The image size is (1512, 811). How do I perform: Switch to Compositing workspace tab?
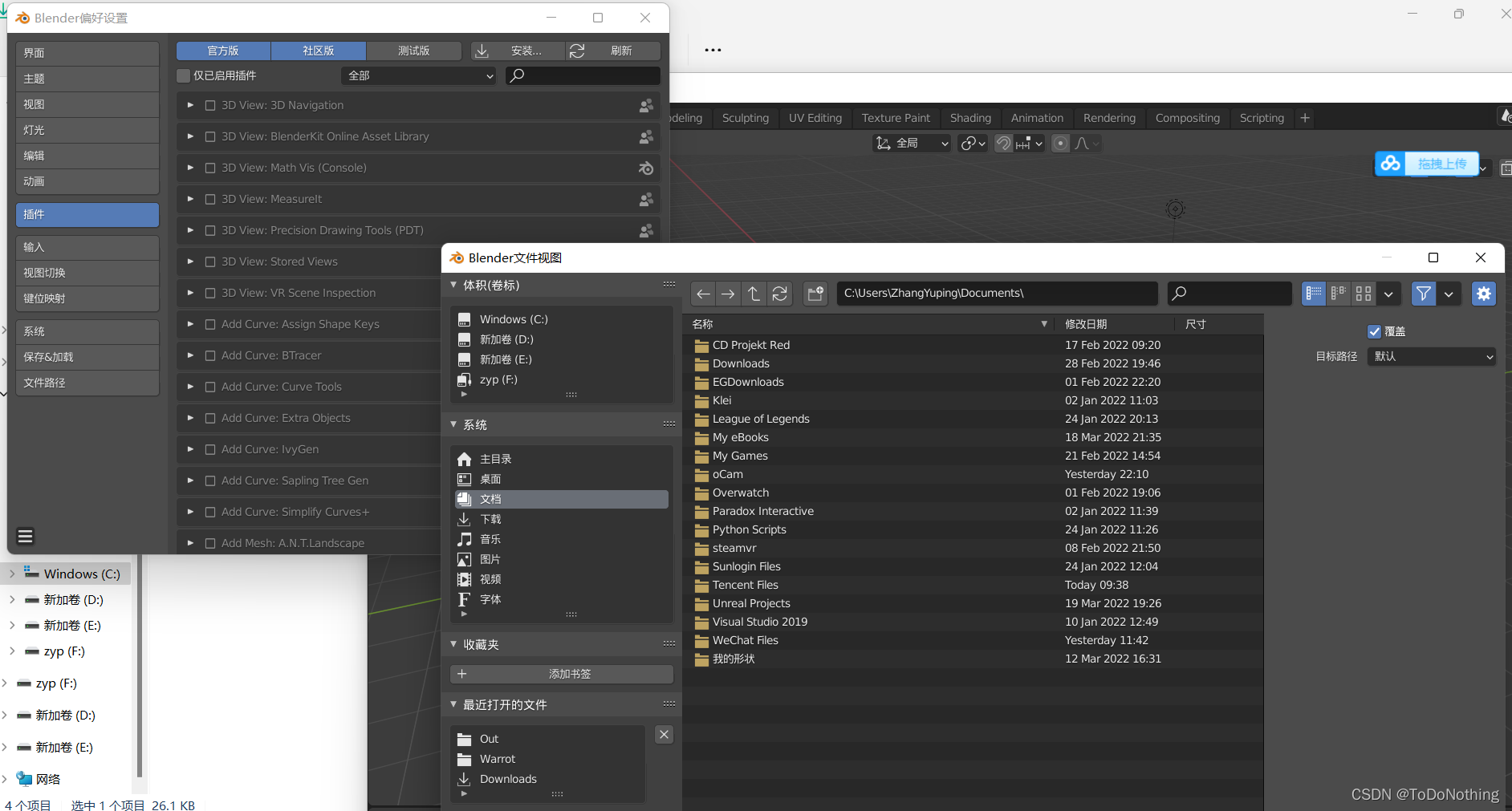(1188, 118)
